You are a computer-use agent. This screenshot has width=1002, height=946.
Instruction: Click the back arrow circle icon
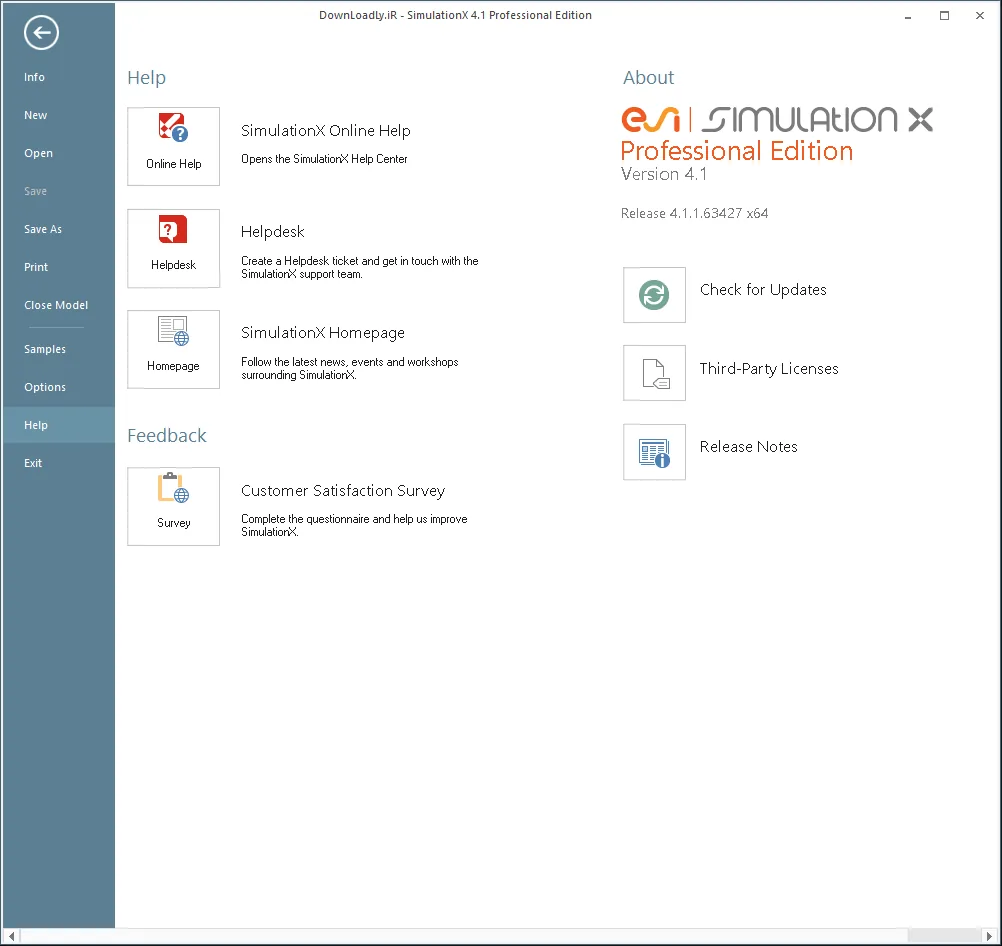pyautogui.click(x=42, y=33)
